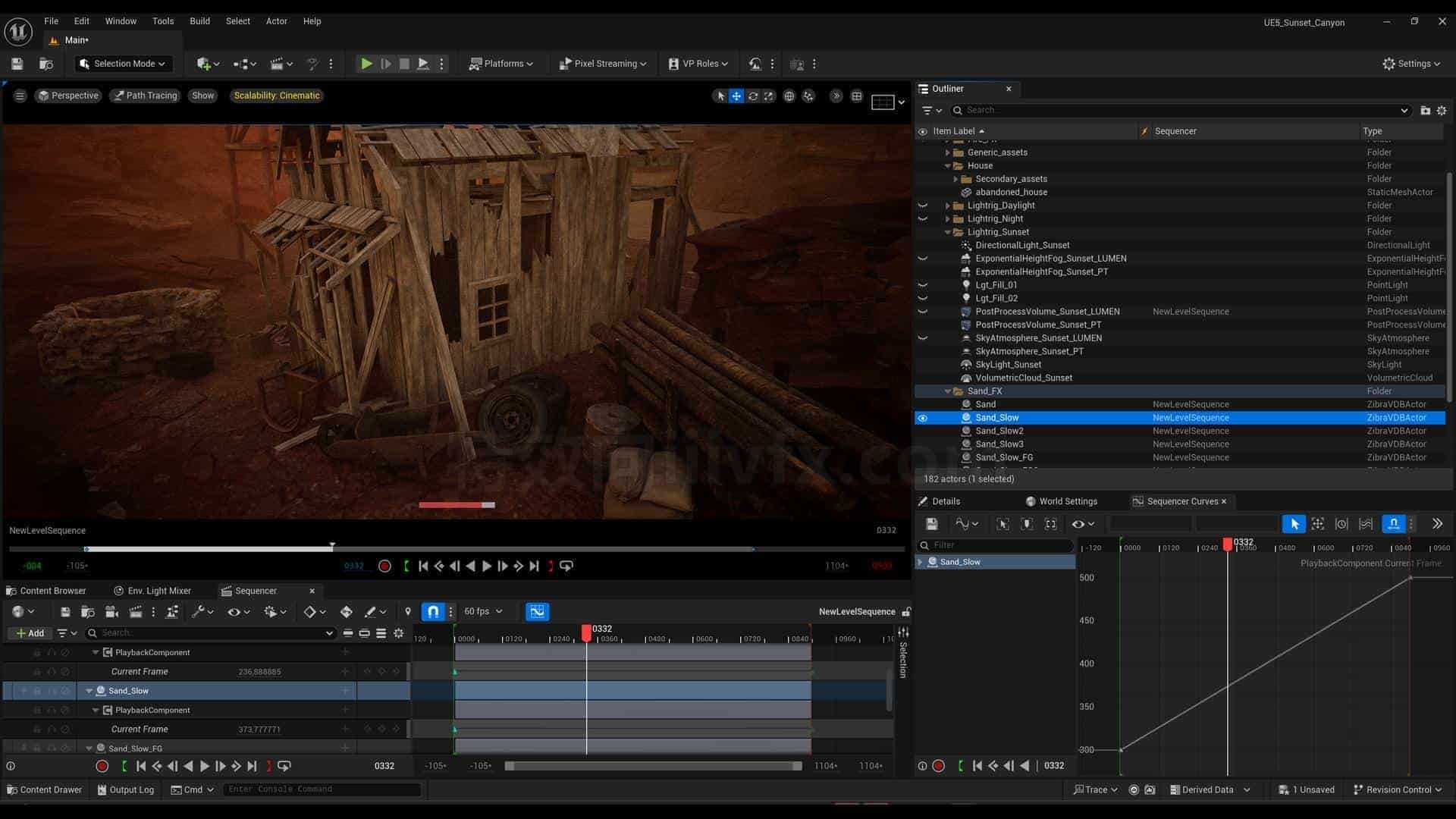The width and height of the screenshot is (1456, 819).
Task: Click viewport sequence scrub bar handle
Action: pos(332,547)
